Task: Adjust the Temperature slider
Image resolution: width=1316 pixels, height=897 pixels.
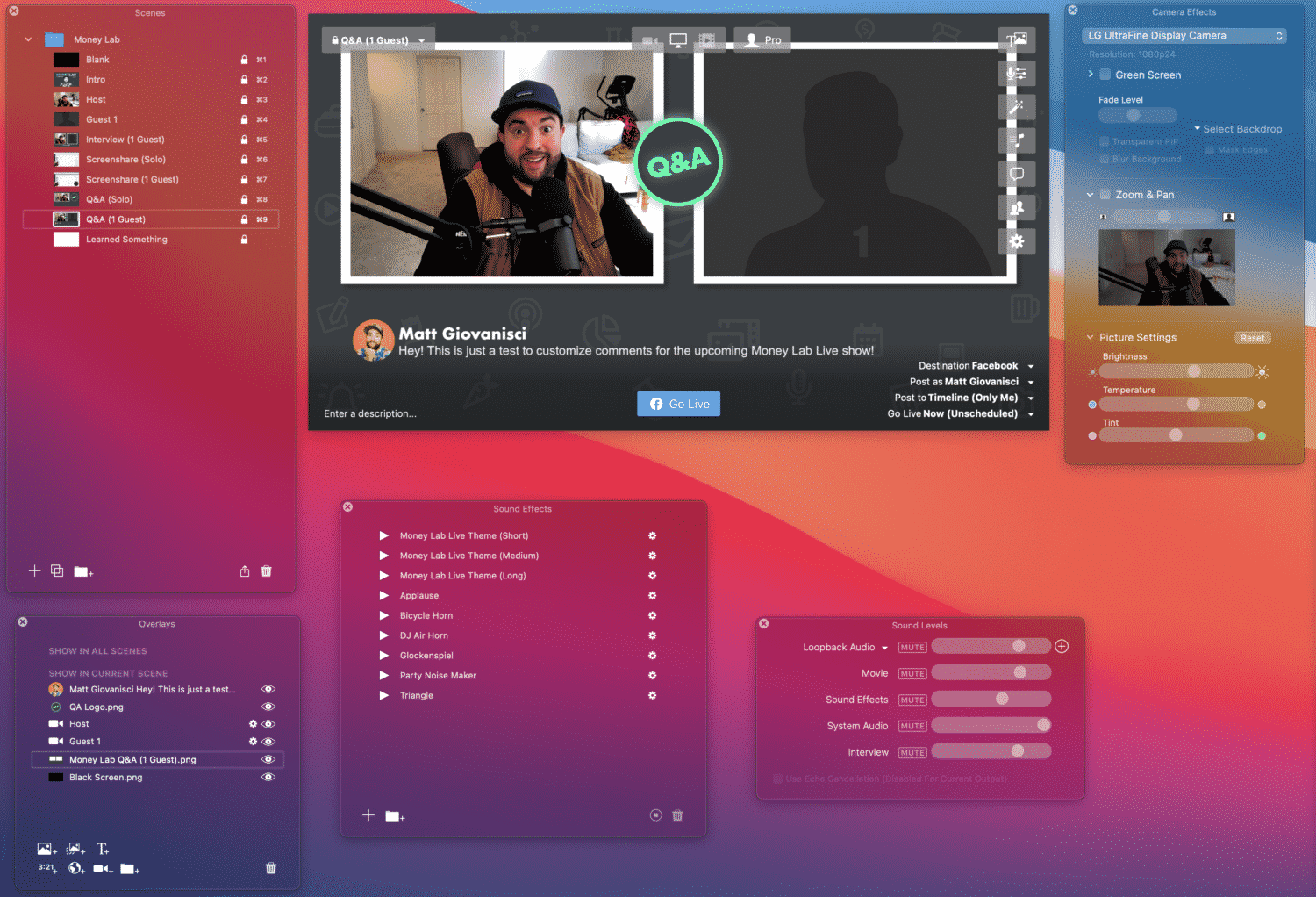Action: coord(1177,405)
